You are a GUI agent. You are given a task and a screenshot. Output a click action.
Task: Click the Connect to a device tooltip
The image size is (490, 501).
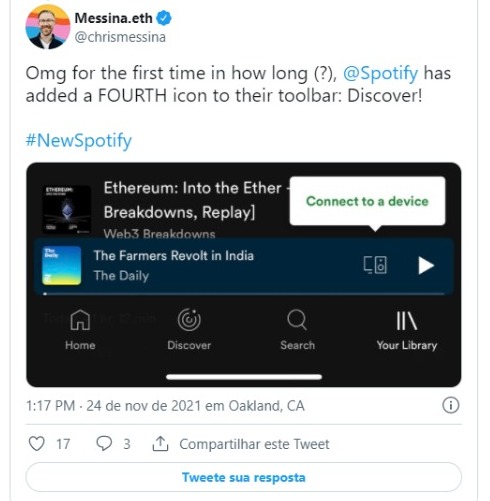[x=367, y=201]
